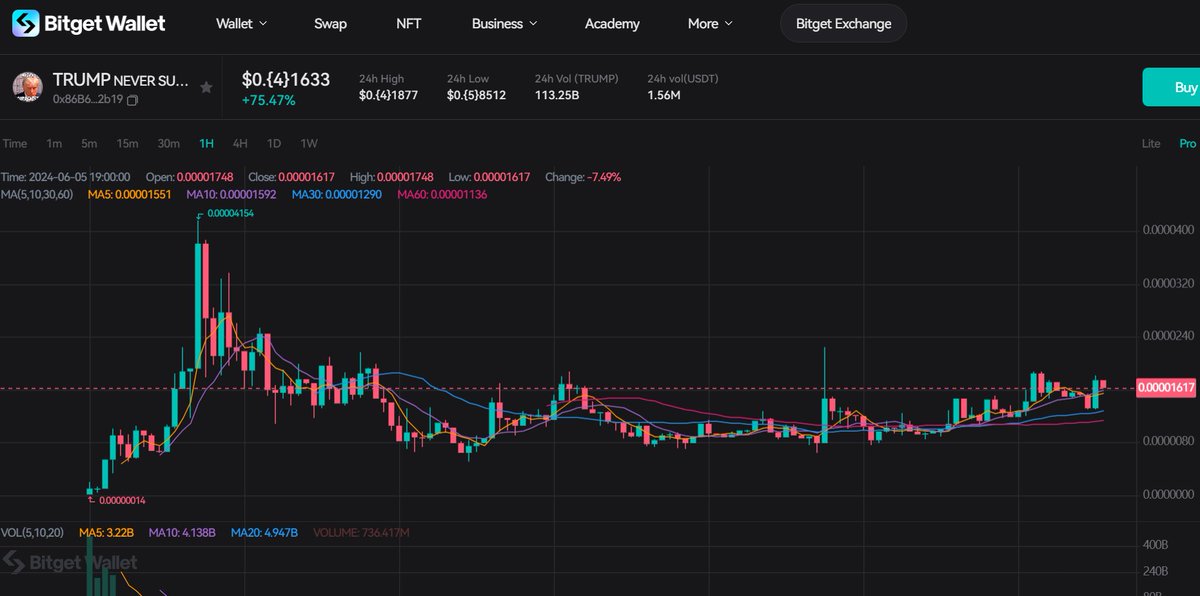
Task: Click the MA60: 0.00001136 value
Action: tap(442, 193)
